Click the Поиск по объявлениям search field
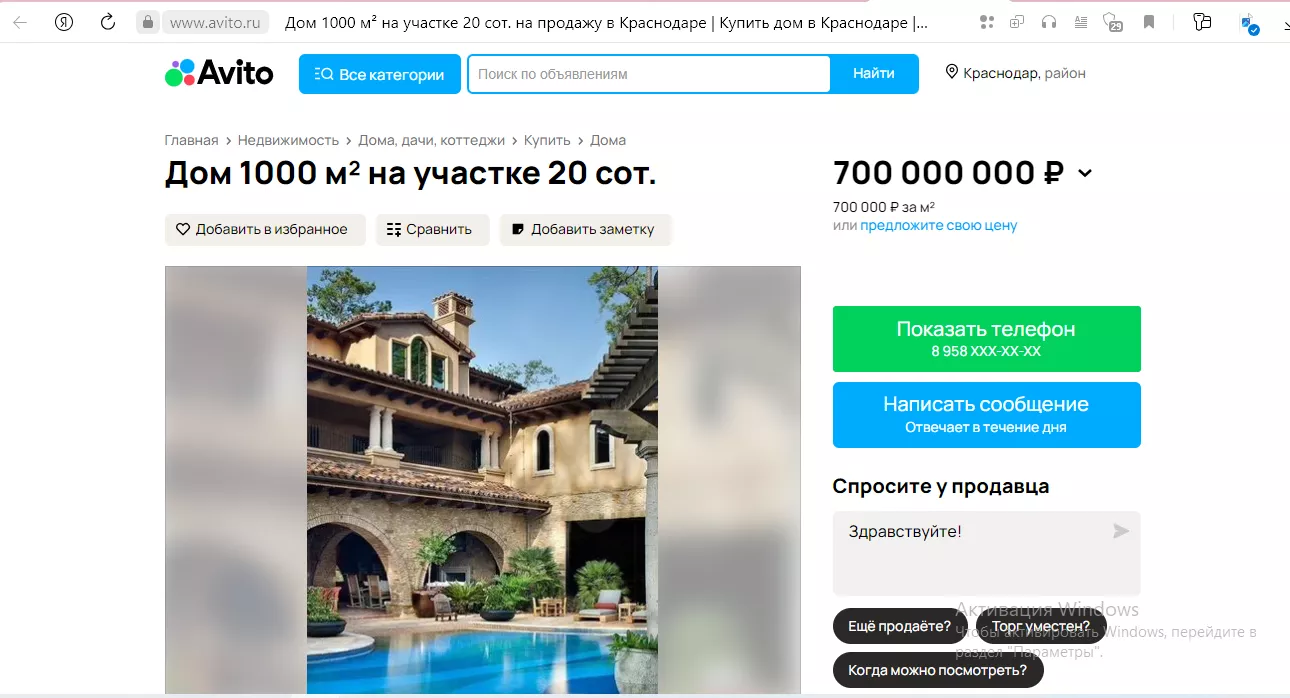Viewport: 1290px width, 698px height. 649,74
